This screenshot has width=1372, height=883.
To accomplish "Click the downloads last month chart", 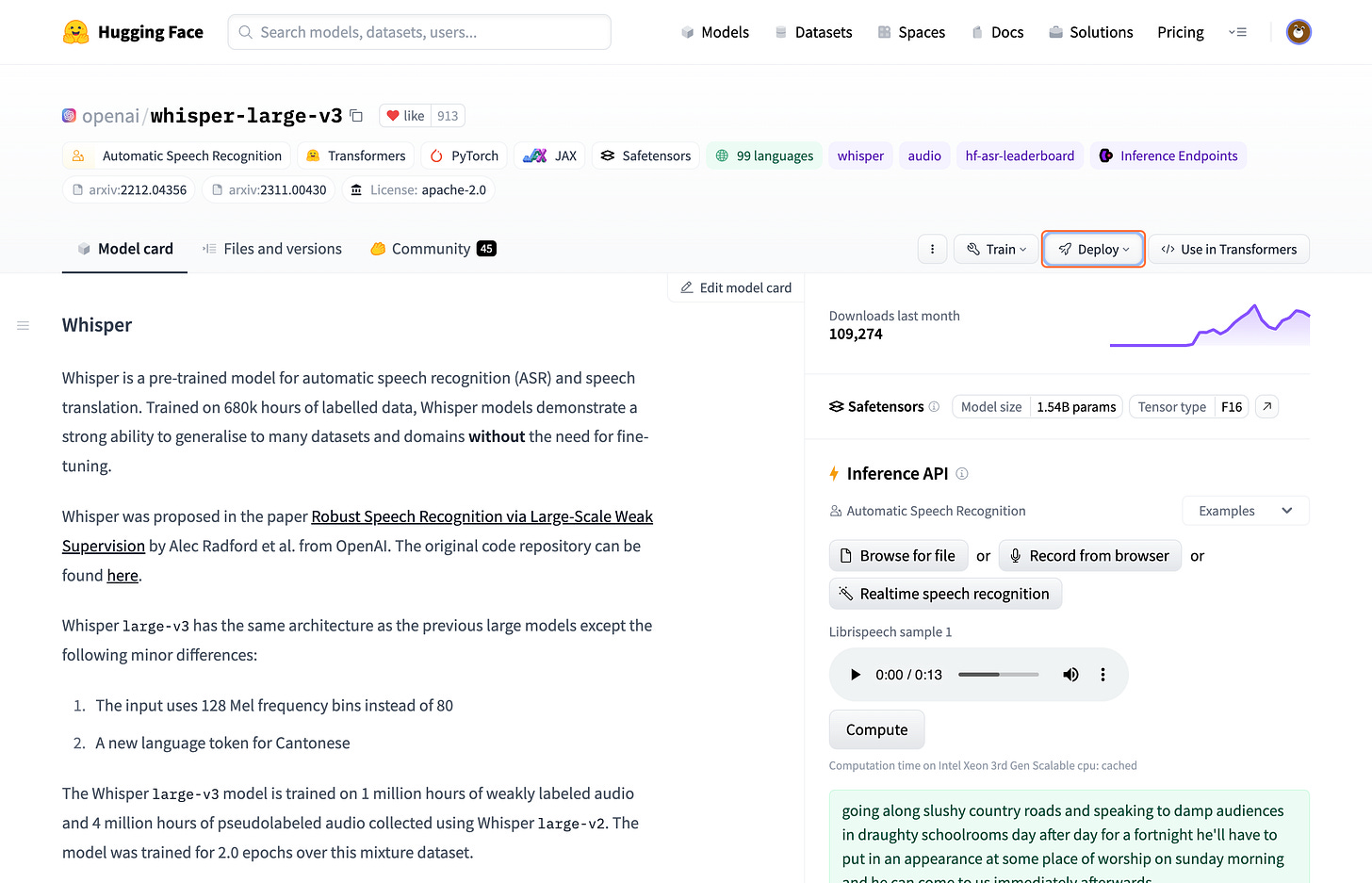I will tap(1210, 325).
